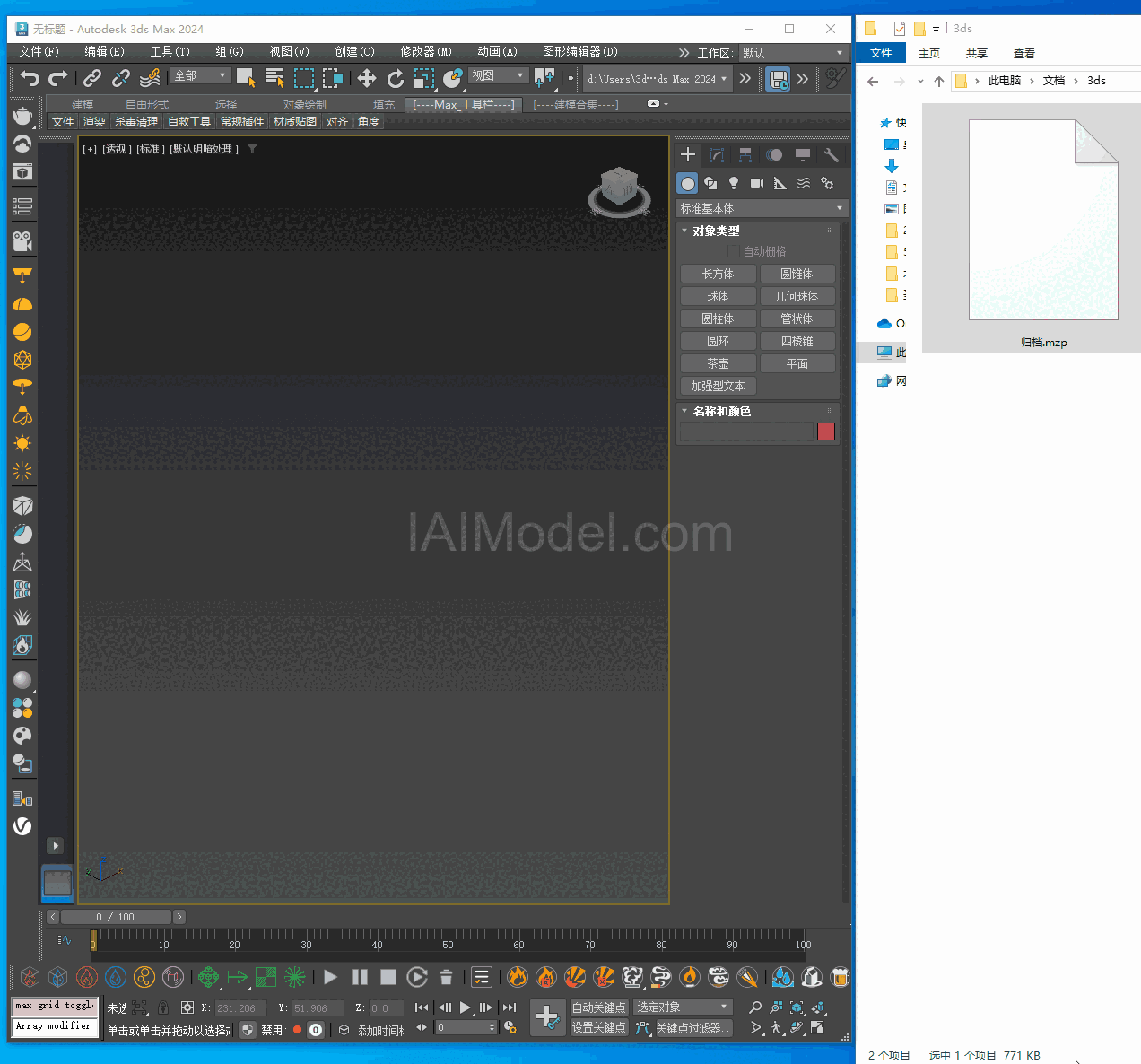Open the viewport filter funnel icon

tap(253, 149)
